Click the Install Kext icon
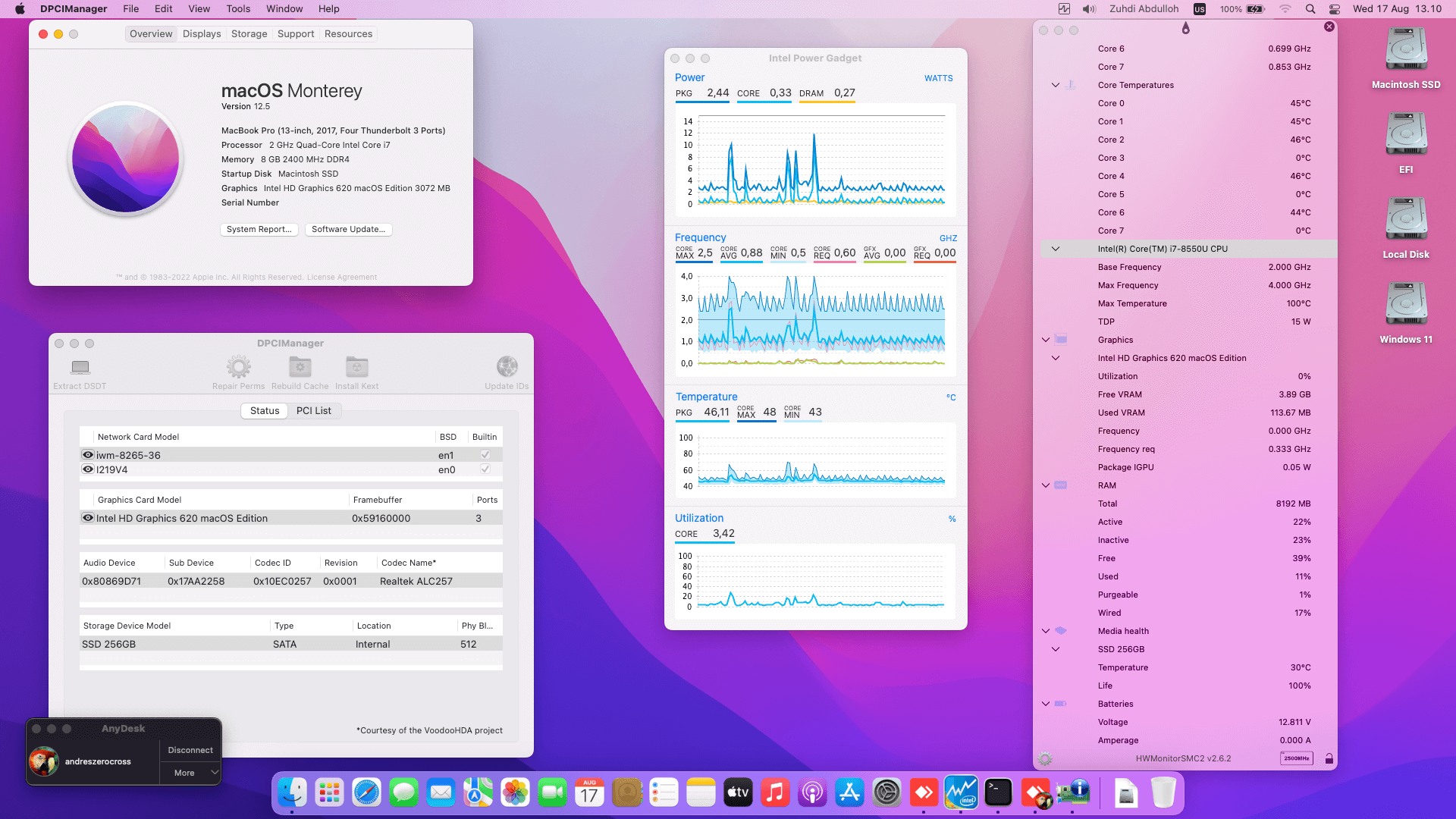 pos(356,368)
